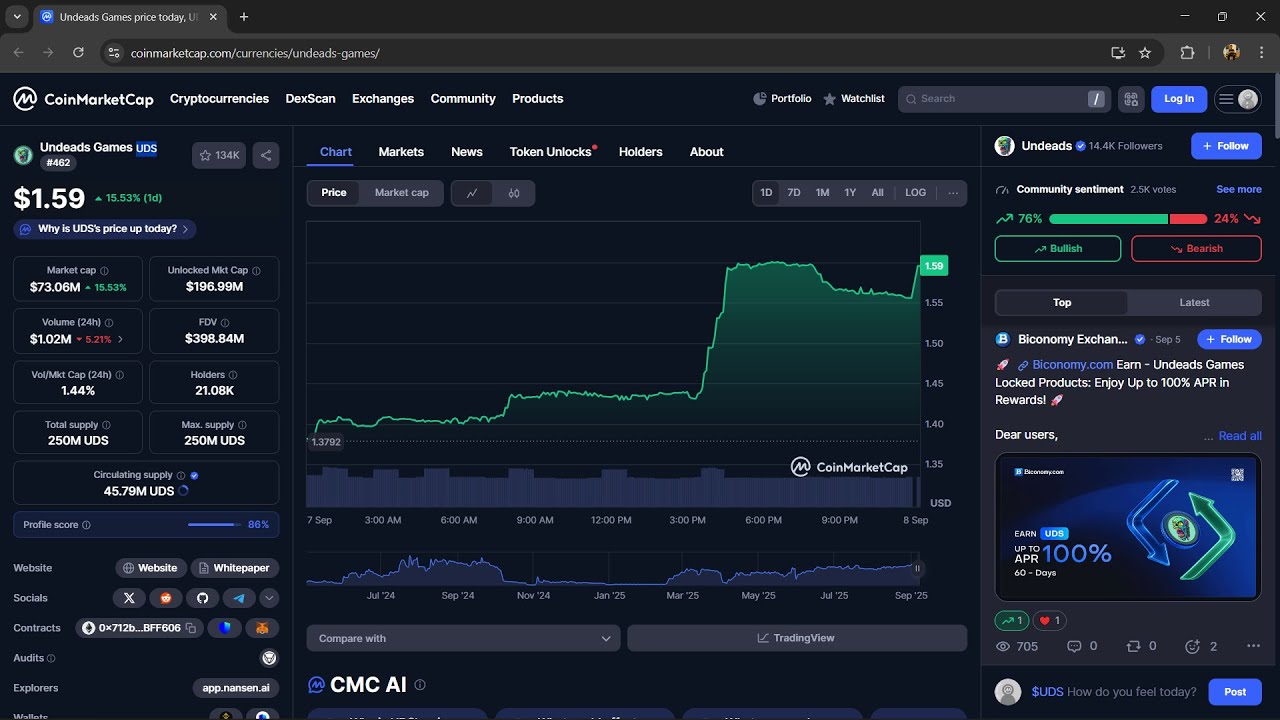Switch to candlestick chart view
Viewport: 1280px width, 720px height.
[514, 193]
